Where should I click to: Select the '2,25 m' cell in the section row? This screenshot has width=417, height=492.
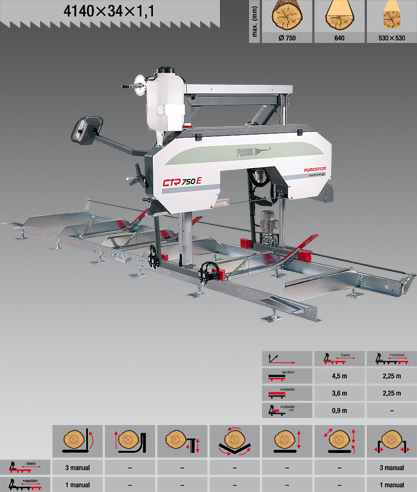(392, 376)
